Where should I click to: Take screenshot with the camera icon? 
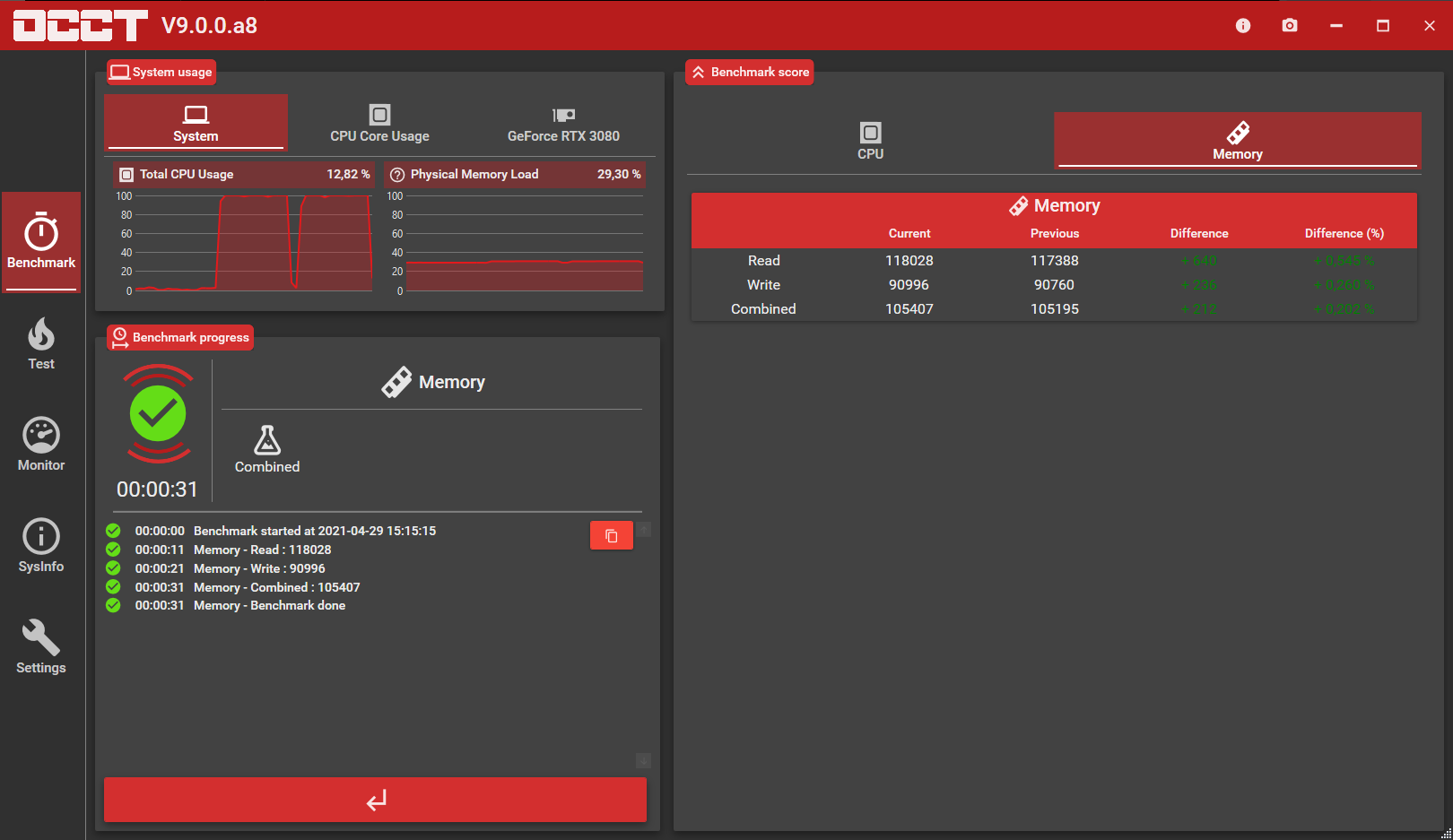pos(1290,25)
